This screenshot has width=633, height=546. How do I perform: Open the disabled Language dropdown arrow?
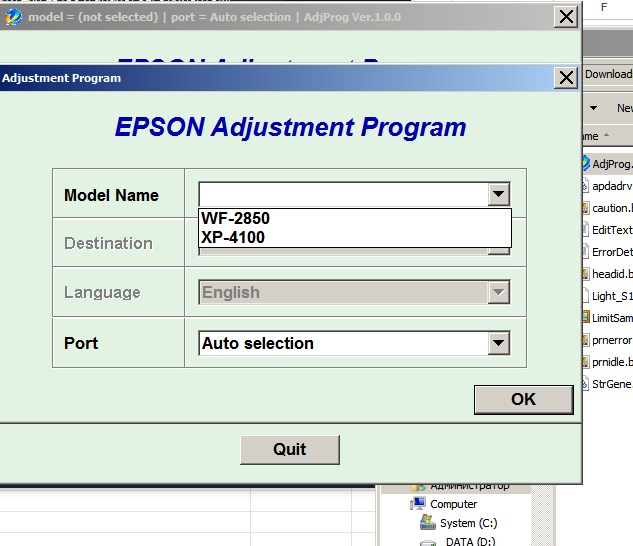499,292
